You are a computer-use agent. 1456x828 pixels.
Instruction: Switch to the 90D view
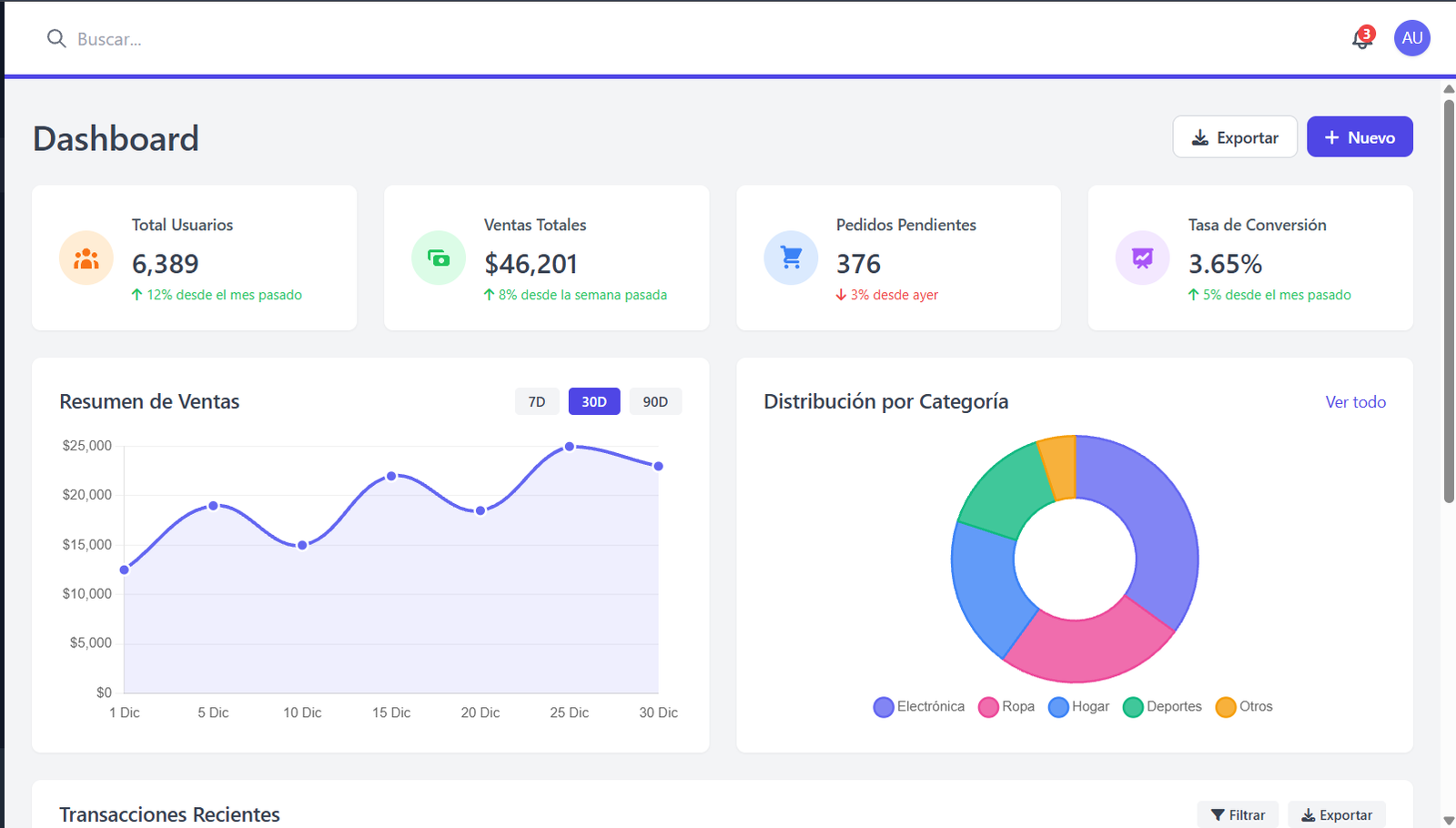[655, 401]
